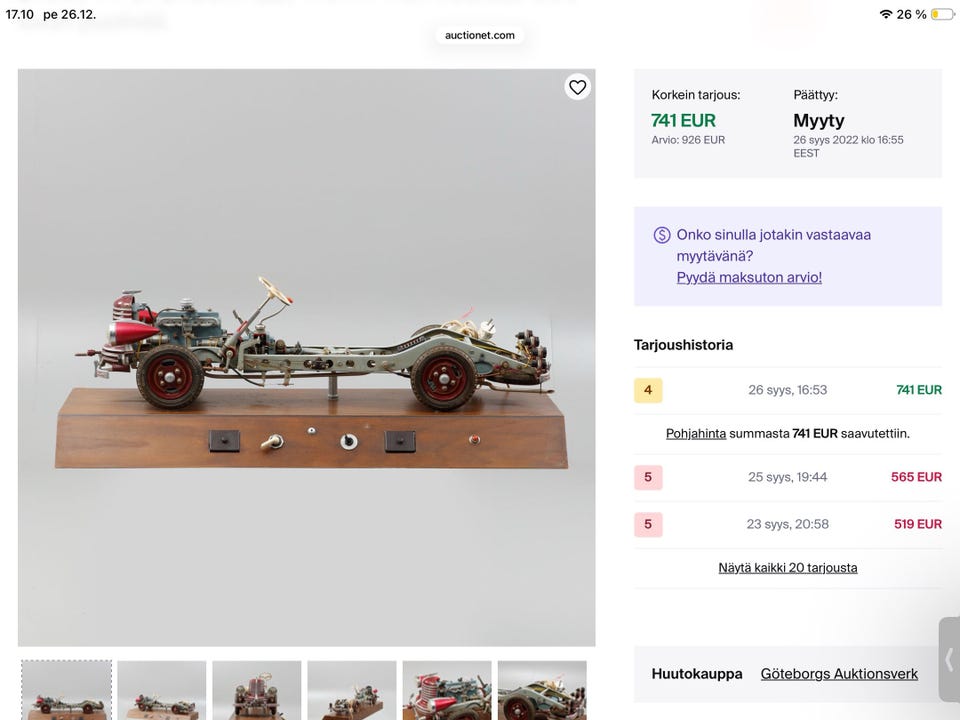Screen dimensions: 960x720
Task: Select the second chassis thumbnail
Action: point(161,690)
